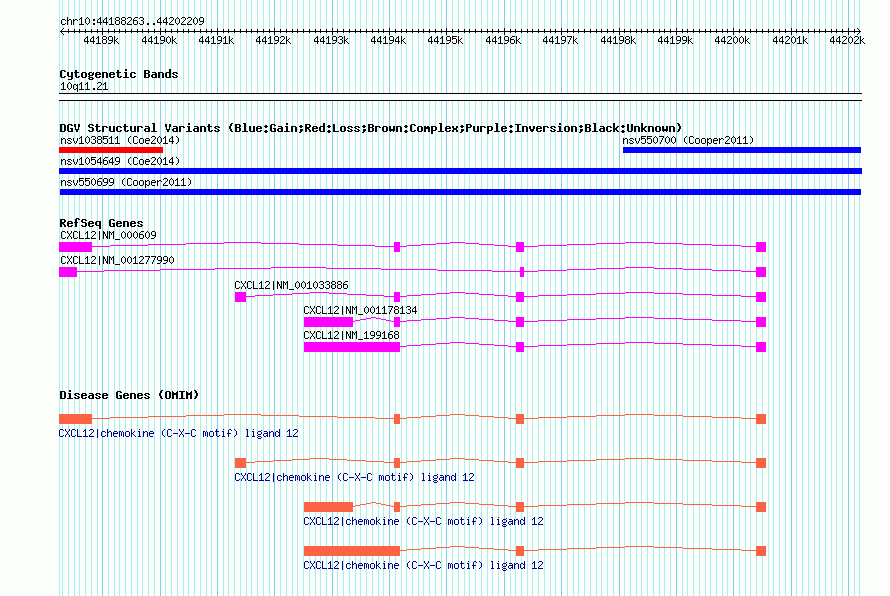This screenshot has width=890, height=596.
Task: Click the 44189k ruler tick label
Action: coord(101,40)
